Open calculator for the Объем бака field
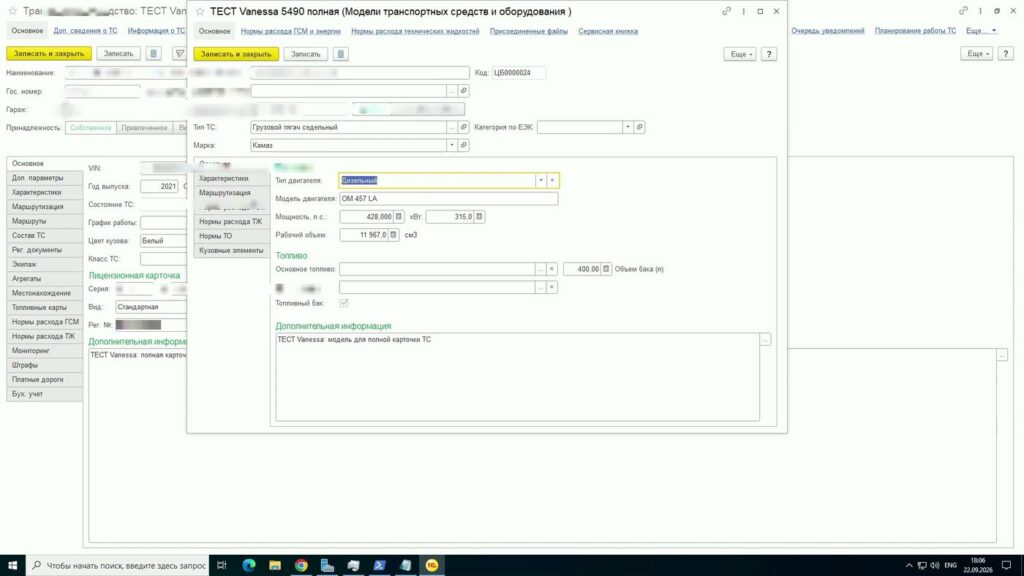 tap(605, 269)
